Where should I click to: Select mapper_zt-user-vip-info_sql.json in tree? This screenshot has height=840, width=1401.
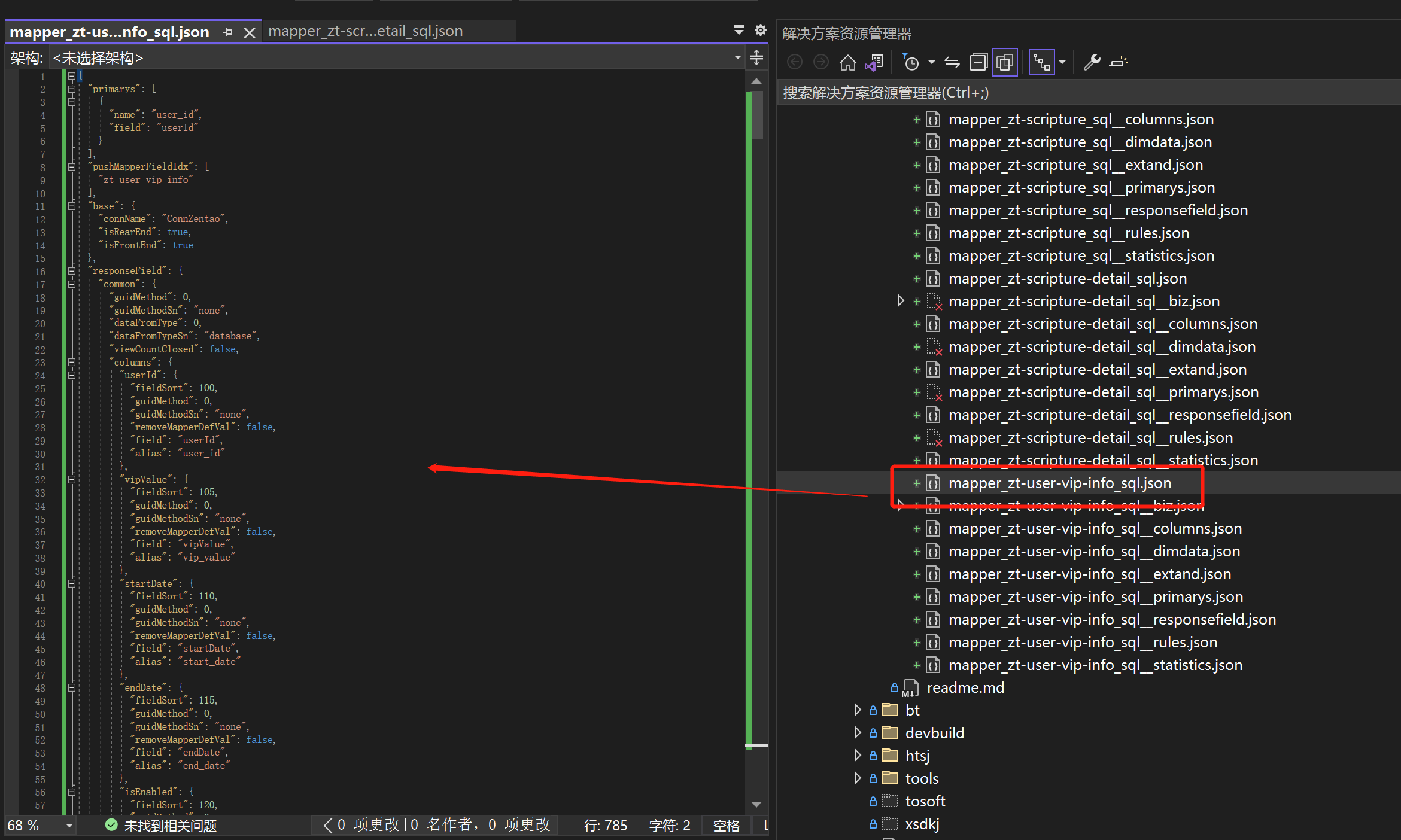[1060, 483]
